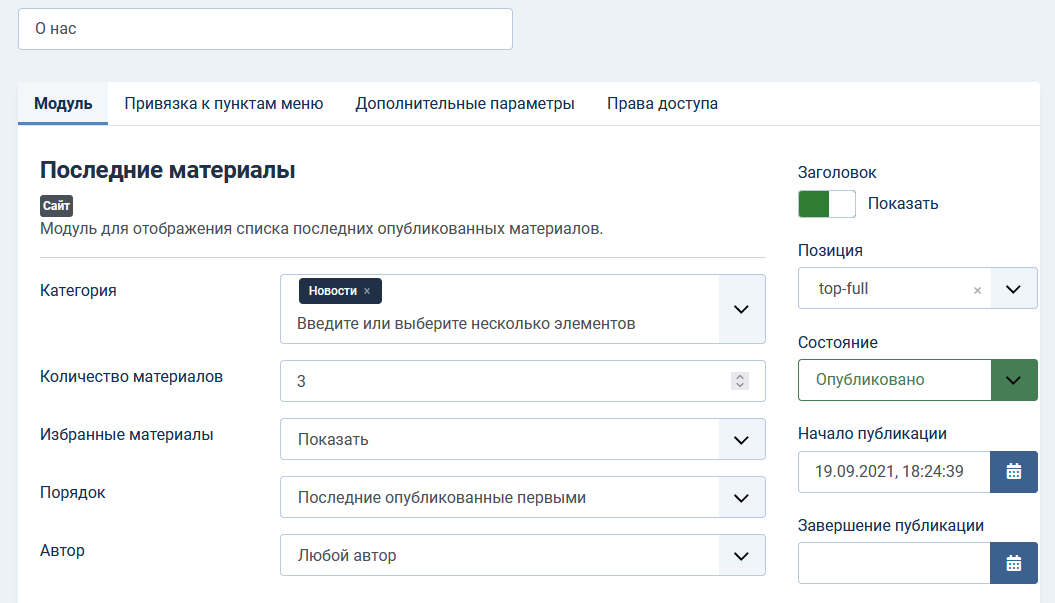
Task: Select the Модуль tab
Action: [63, 104]
